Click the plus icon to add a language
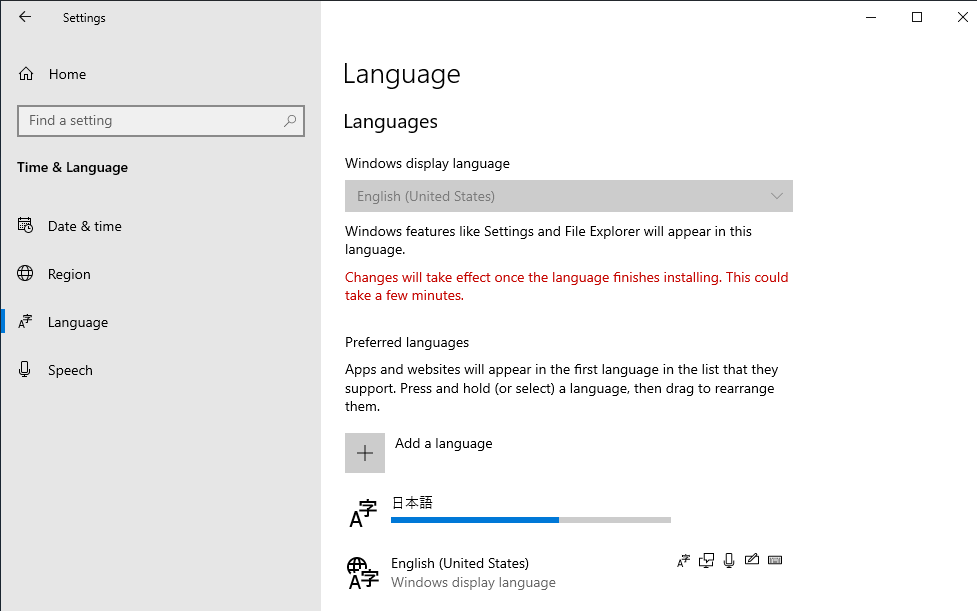 click(x=365, y=453)
